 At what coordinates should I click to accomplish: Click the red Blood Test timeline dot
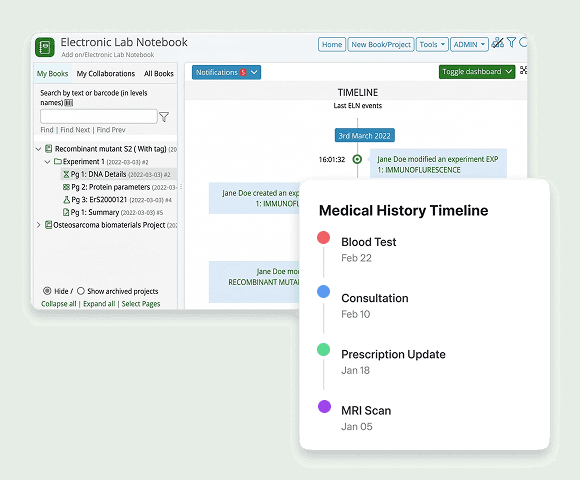[x=323, y=237]
